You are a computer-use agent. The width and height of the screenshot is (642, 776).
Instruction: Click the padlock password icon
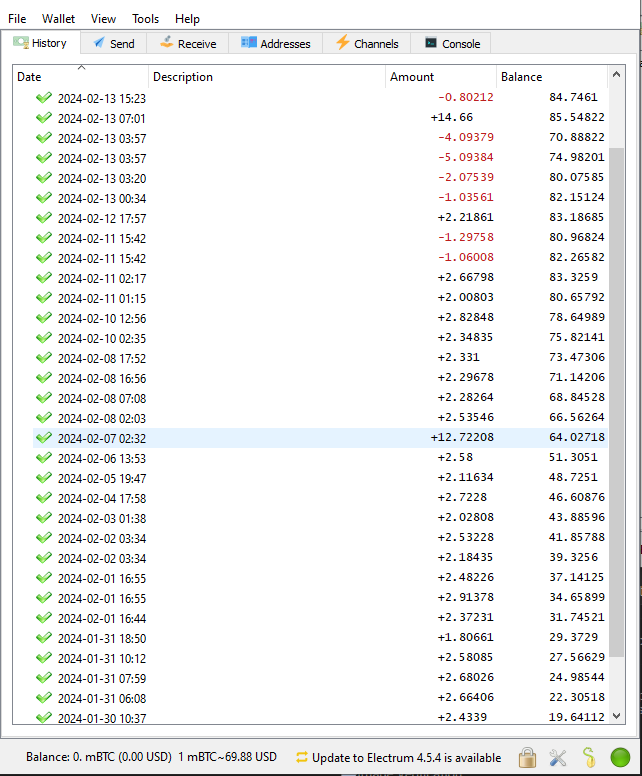click(x=527, y=757)
